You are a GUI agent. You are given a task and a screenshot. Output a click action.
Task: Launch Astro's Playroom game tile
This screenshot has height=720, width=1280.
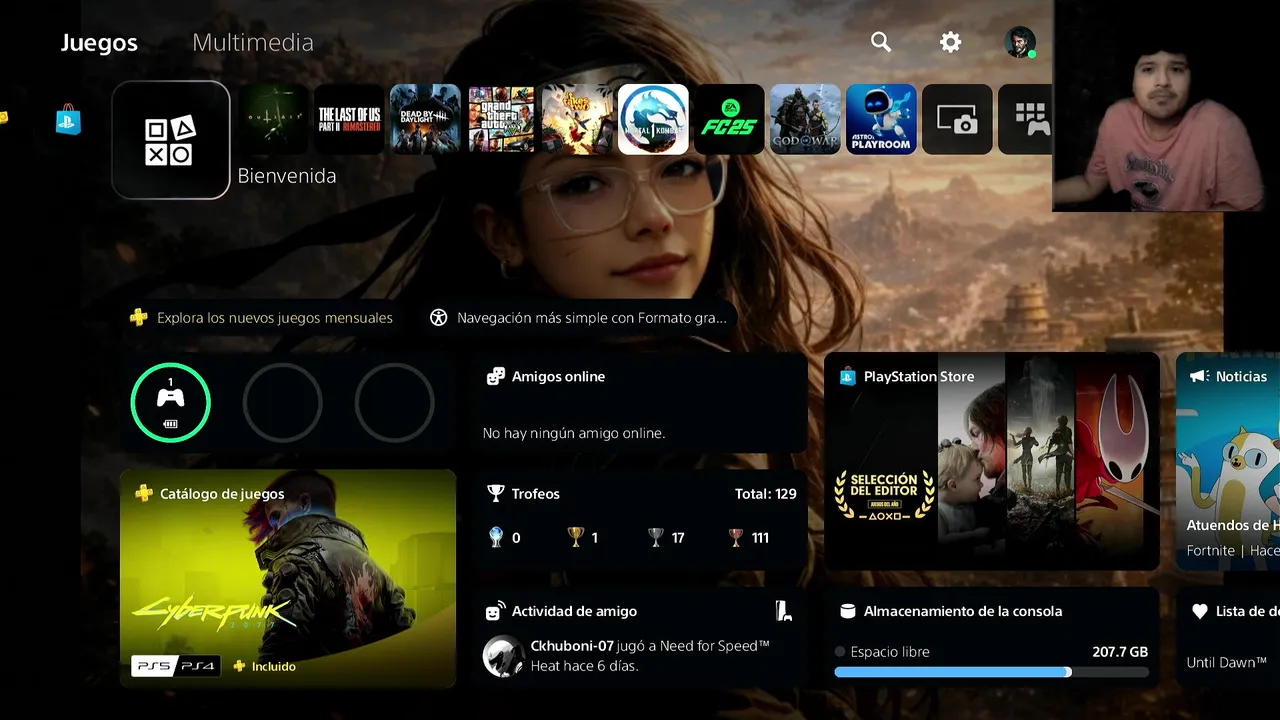[x=881, y=119]
